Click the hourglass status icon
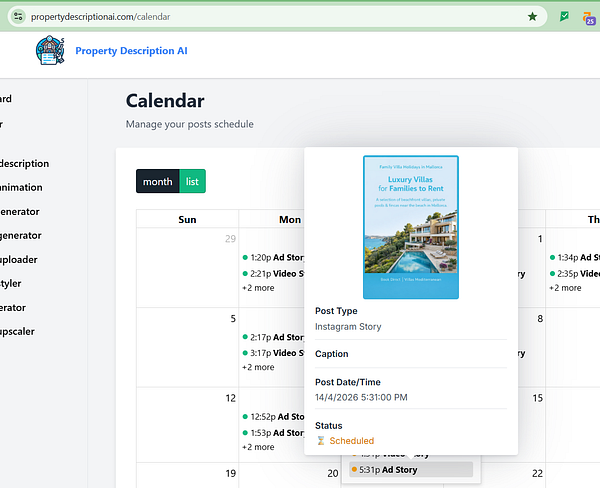Image resolution: width=600 pixels, height=488 pixels. (321, 441)
